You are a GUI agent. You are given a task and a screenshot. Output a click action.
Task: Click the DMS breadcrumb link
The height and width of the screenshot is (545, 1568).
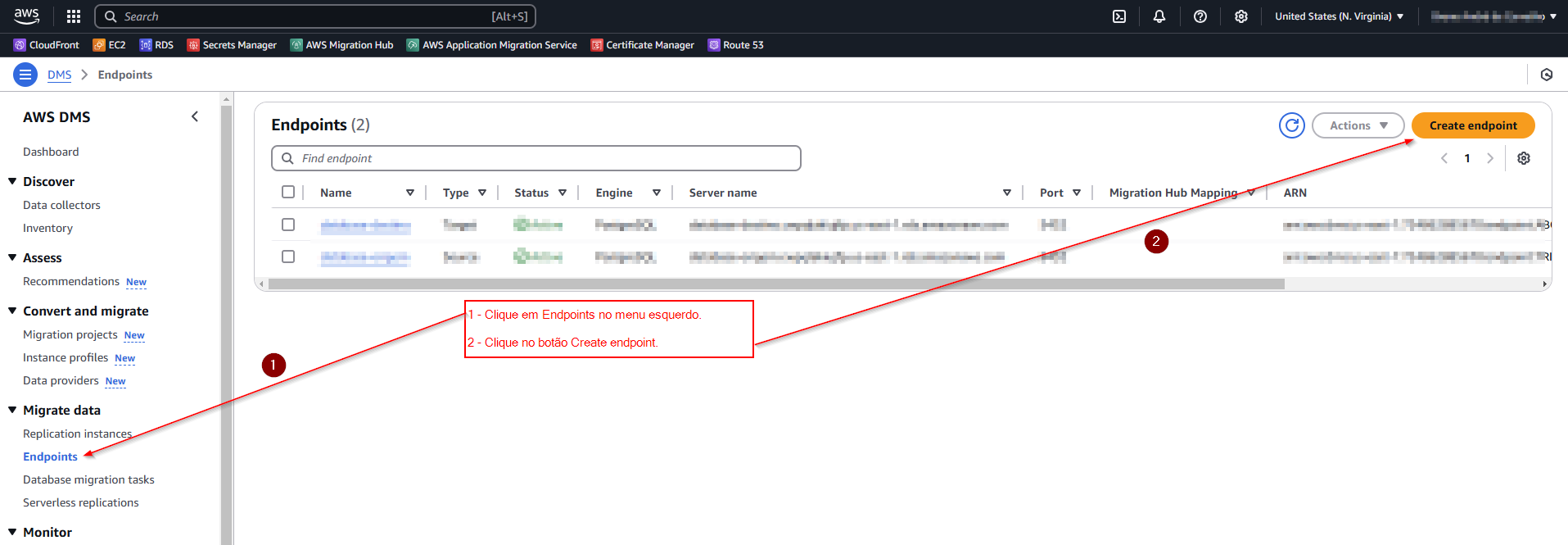[x=59, y=75]
